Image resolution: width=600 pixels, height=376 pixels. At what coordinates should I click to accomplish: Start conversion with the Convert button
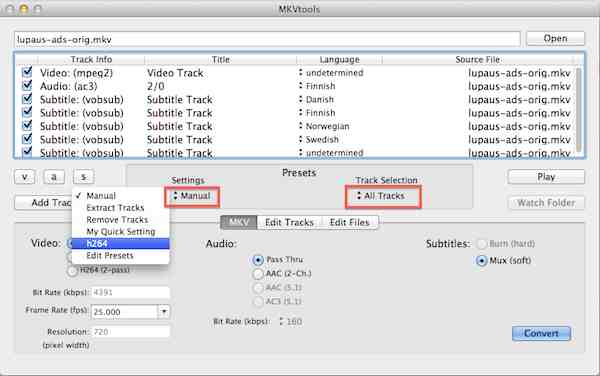click(541, 334)
